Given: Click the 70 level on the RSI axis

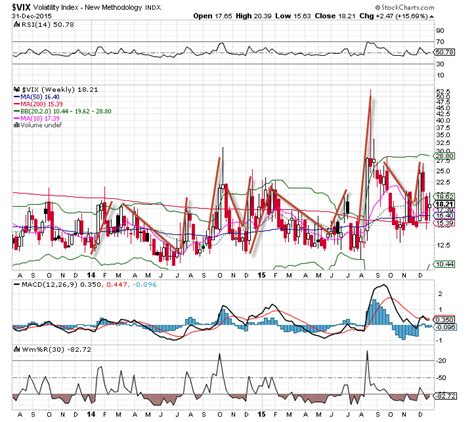Looking at the screenshot, I should [x=440, y=42].
